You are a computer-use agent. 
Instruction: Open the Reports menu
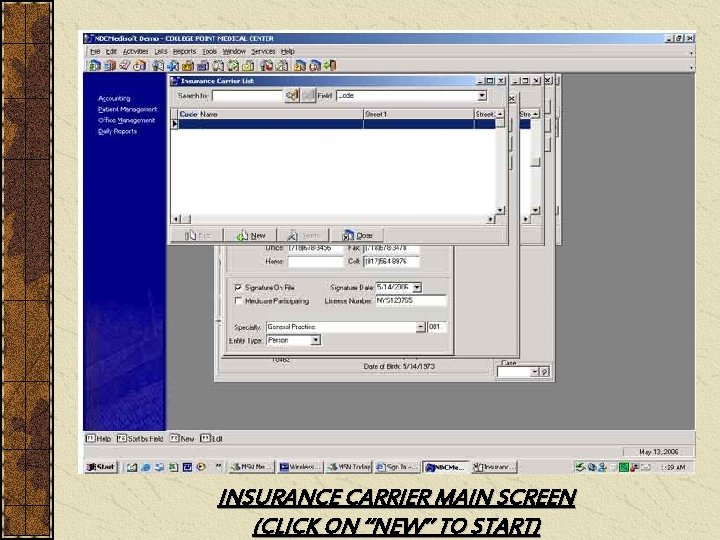coord(185,51)
